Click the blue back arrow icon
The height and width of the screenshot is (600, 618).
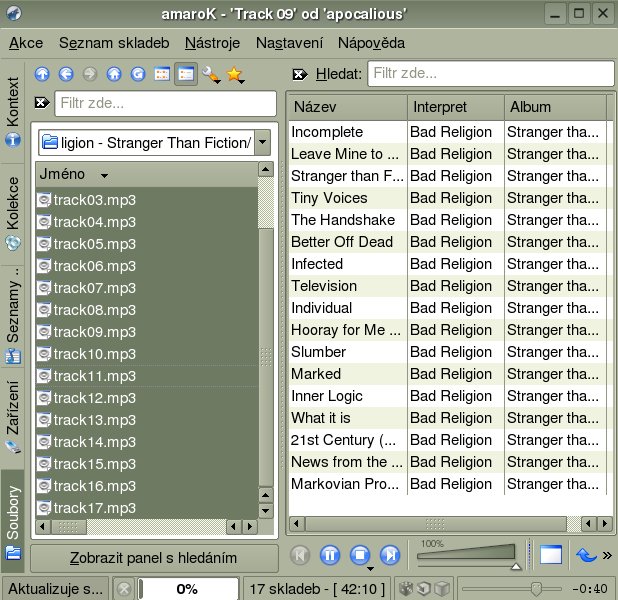(66, 74)
